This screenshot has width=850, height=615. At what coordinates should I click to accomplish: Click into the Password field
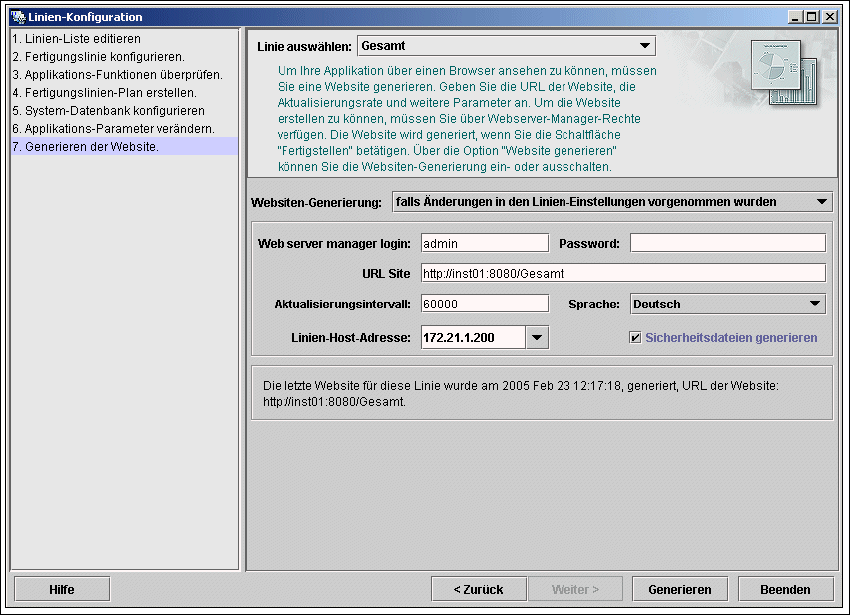click(728, 243)
